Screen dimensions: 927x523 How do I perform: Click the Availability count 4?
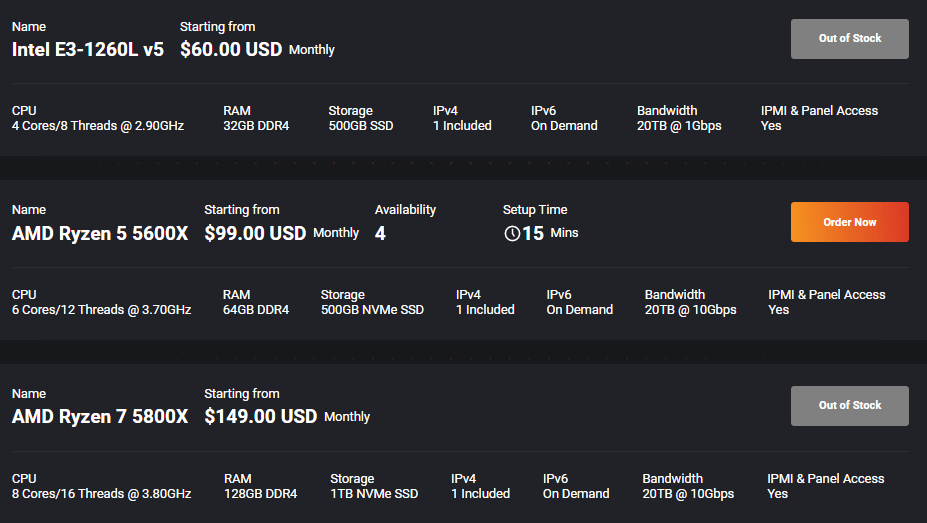pos(380,233)
